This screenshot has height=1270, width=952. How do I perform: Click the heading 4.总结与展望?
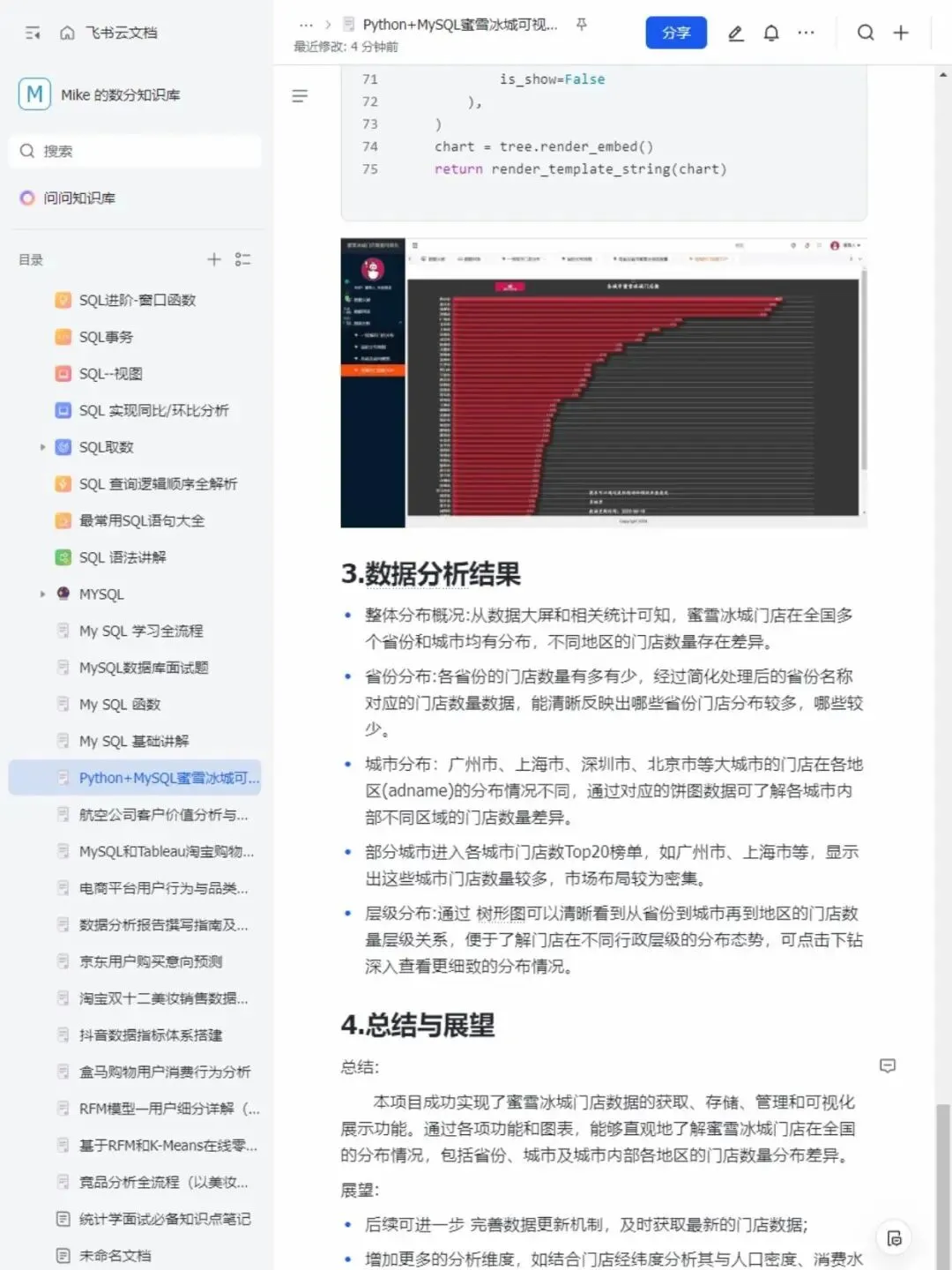[x=418, y=1025]
